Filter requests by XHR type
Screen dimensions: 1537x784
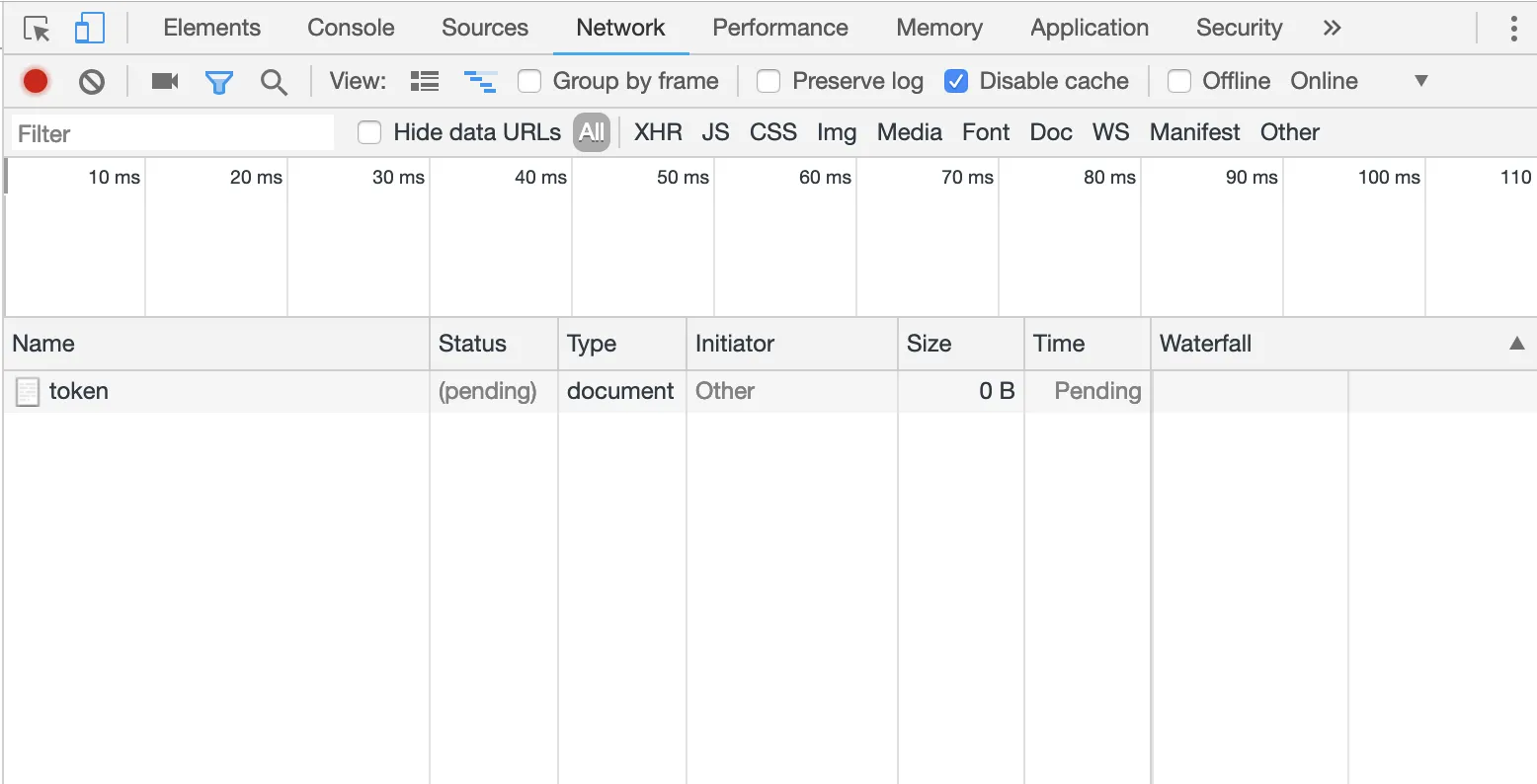click(x=658, y=132)
